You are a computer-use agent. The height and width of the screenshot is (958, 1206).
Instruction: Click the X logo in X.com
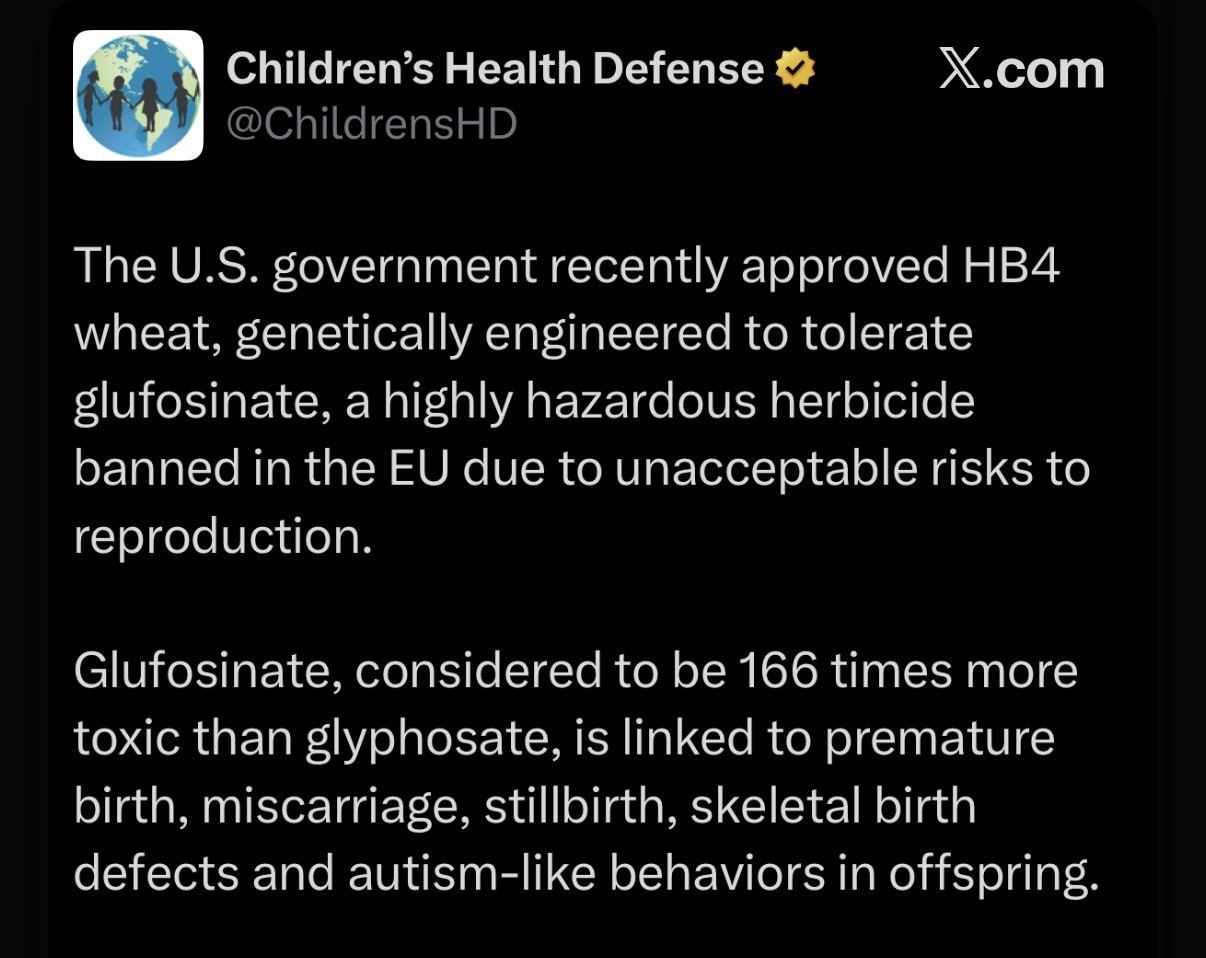coord(961,69)
